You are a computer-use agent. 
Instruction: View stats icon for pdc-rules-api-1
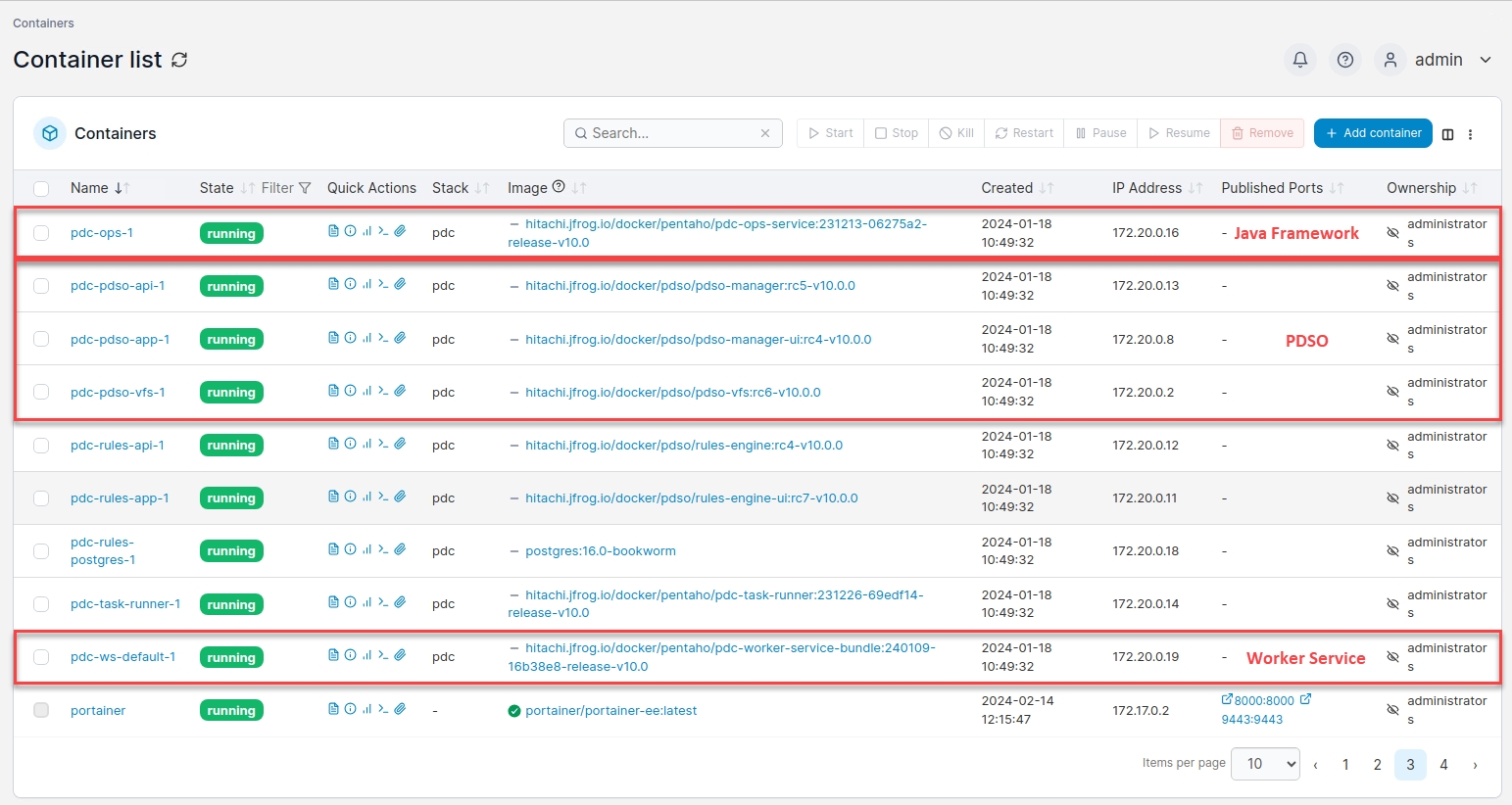pyautogui.click(x=366, y=444)
